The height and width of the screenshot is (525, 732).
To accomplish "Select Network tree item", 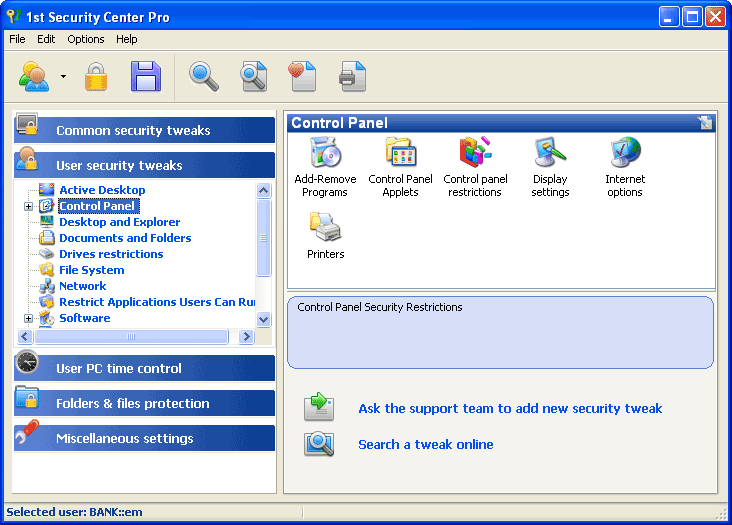I will point(83,286).
